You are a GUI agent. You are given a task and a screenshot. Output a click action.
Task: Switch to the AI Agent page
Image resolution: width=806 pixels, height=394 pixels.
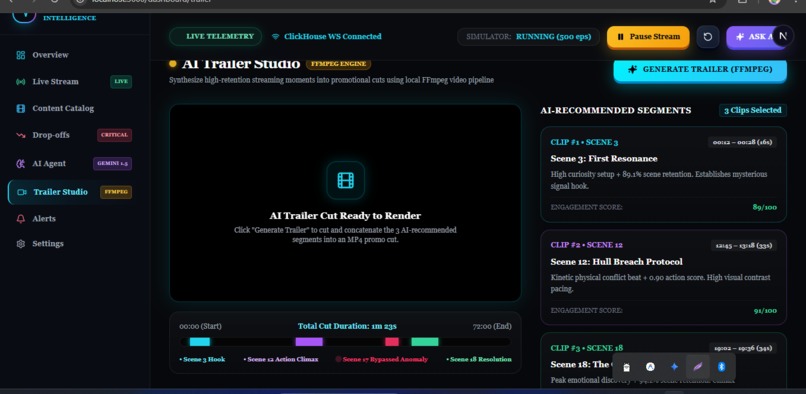pyautogui.click(x=70, y=164)
